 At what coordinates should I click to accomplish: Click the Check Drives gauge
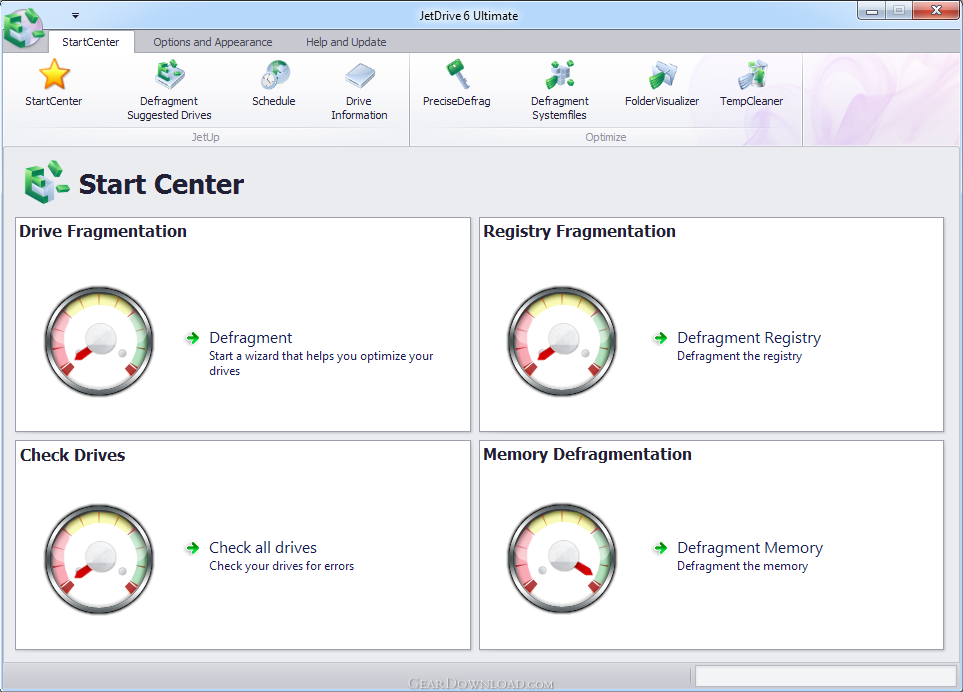99,559
